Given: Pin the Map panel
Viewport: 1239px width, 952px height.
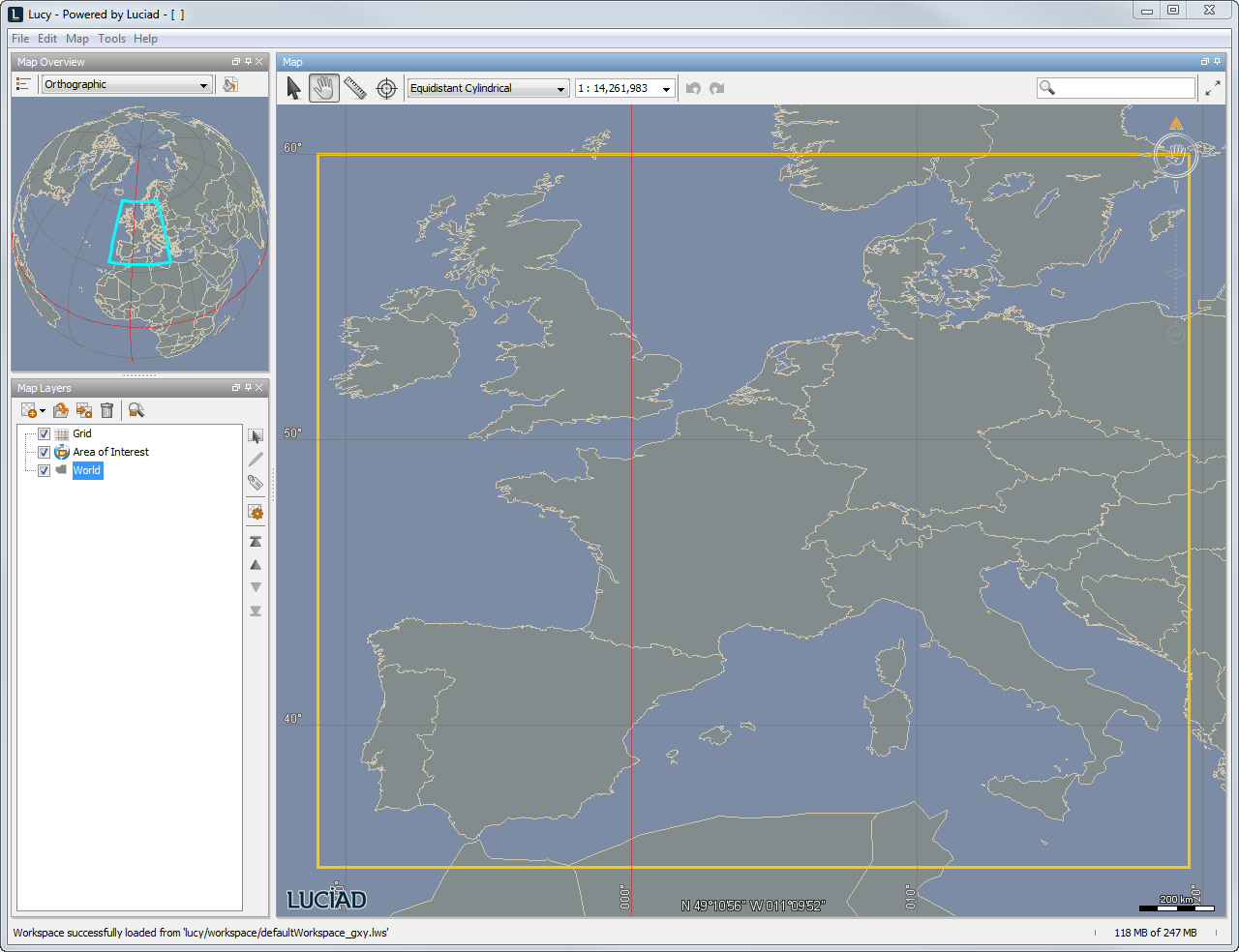Looking at the screenshot, I should [x=1218, y=62].
